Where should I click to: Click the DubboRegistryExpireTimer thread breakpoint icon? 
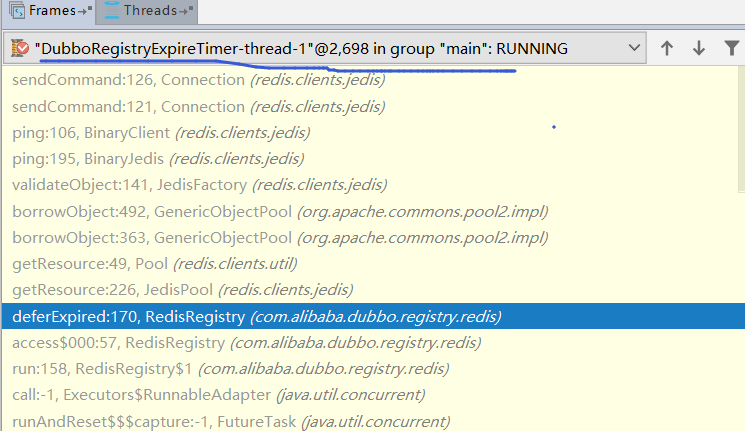[x=19, y=48]
